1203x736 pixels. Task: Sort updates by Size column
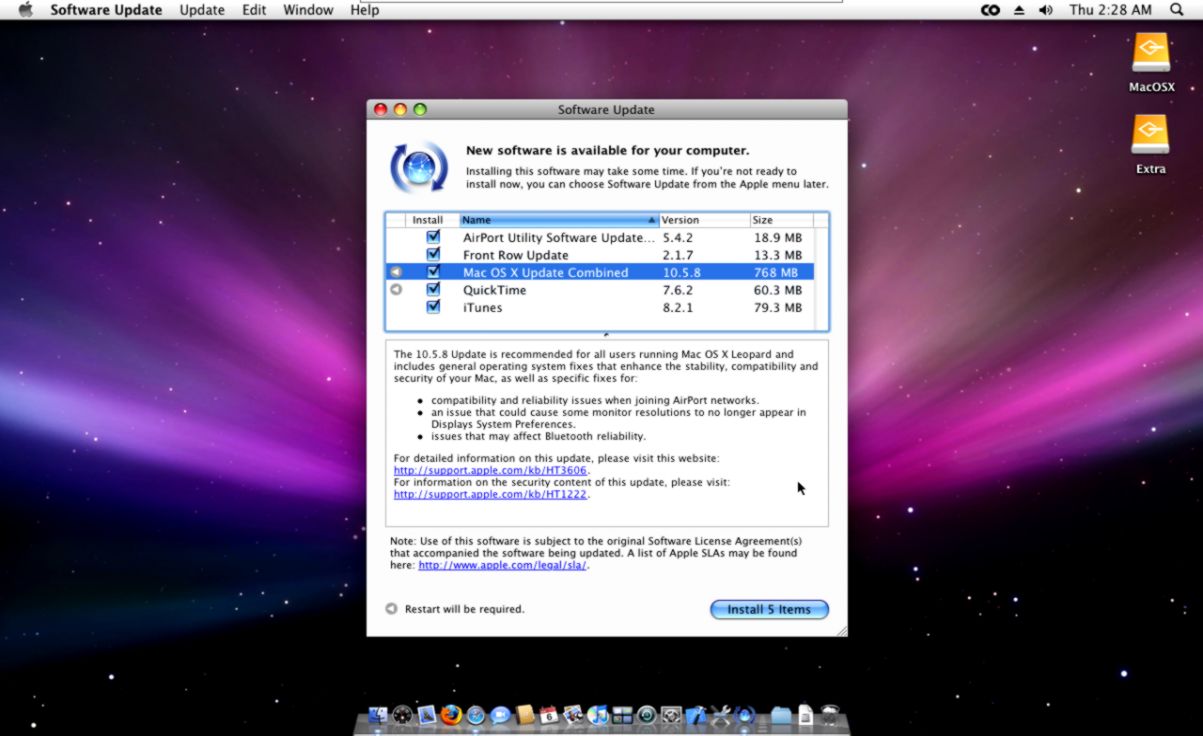781,220
